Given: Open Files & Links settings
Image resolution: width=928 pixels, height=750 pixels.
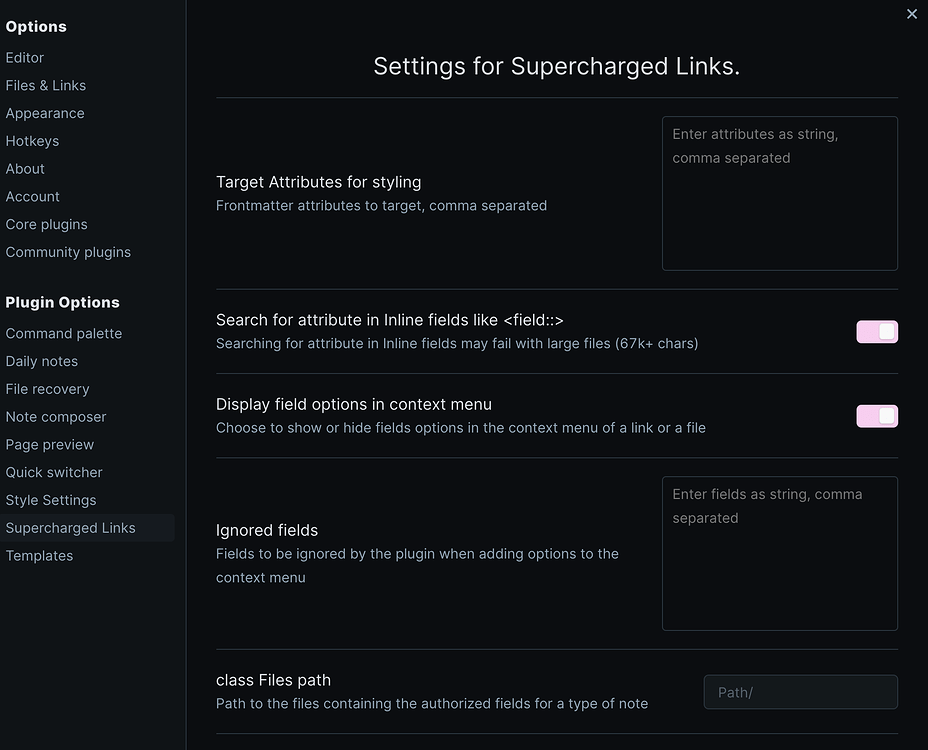Looking at the screenshot, I should (46, 85).
